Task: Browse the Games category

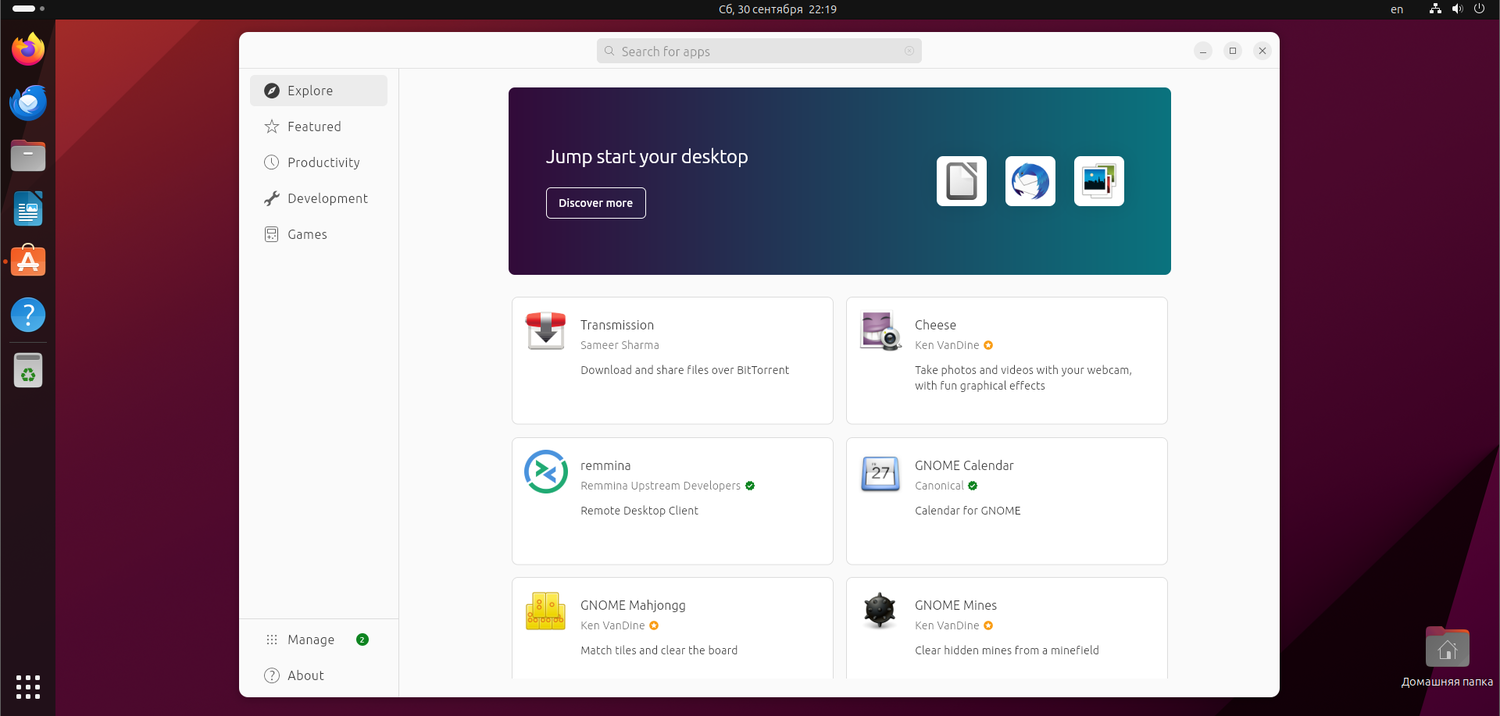Action: (x=318, y=235)
